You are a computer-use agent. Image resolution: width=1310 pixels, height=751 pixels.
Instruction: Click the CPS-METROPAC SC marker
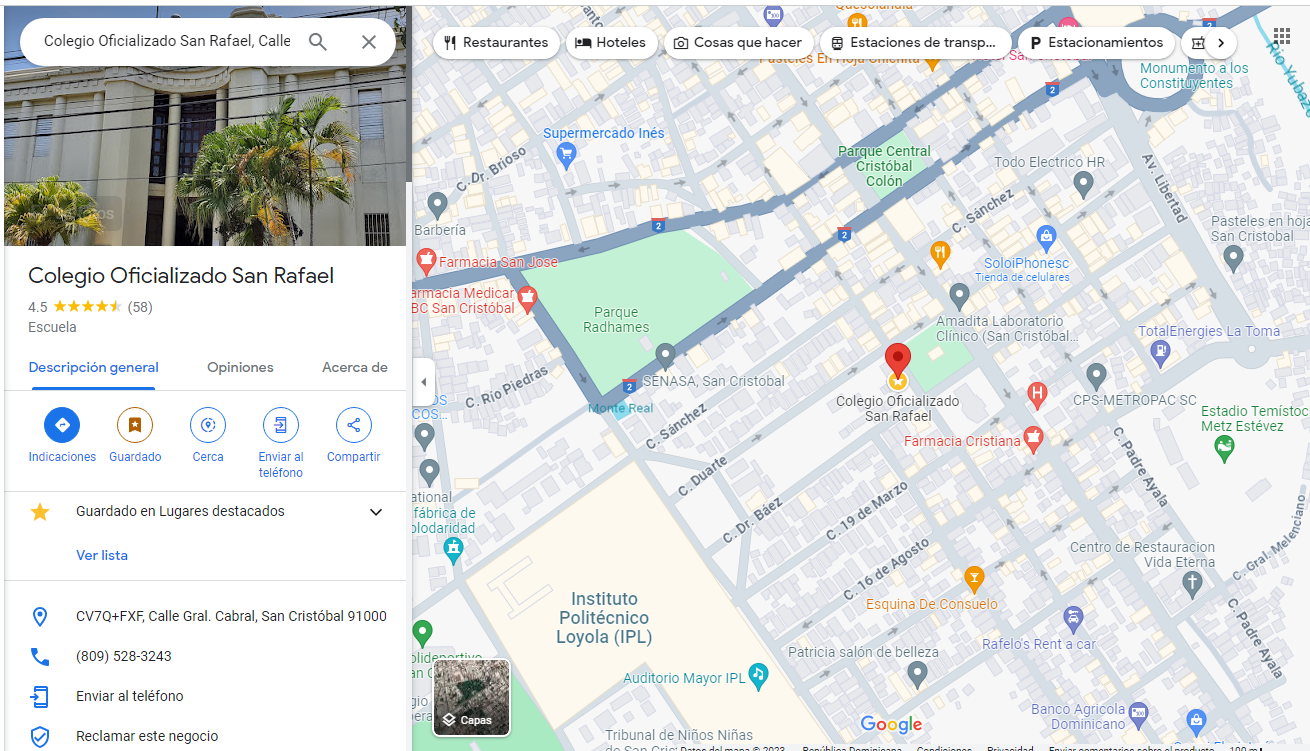[x=1096, y=376]
